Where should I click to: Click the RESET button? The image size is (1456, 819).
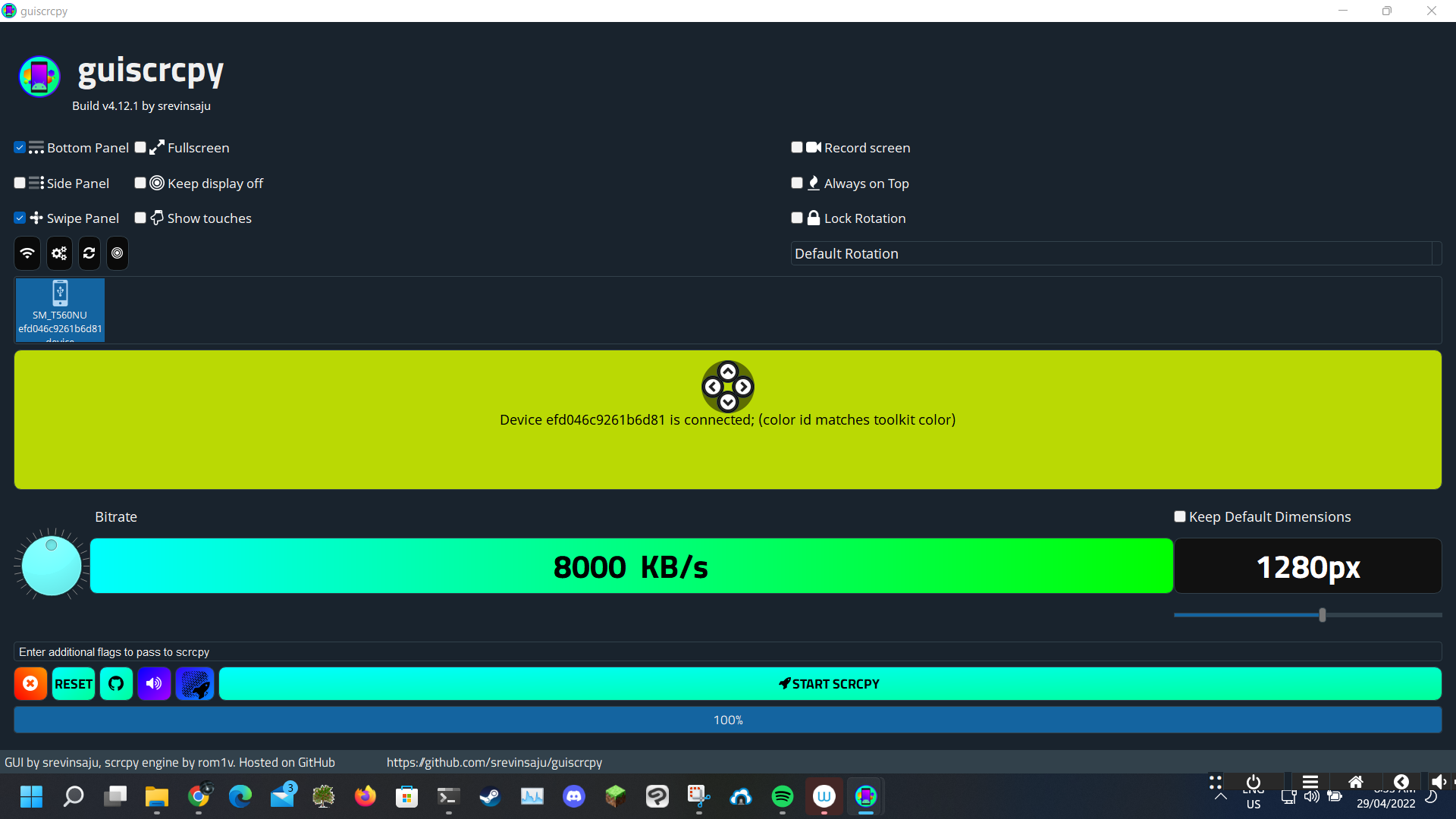tap(74, 684)
